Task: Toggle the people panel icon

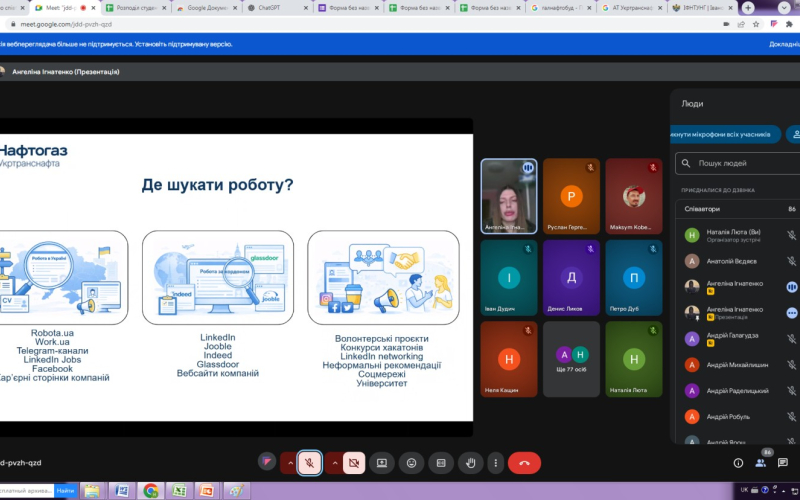Action: [x=760, y=463]
